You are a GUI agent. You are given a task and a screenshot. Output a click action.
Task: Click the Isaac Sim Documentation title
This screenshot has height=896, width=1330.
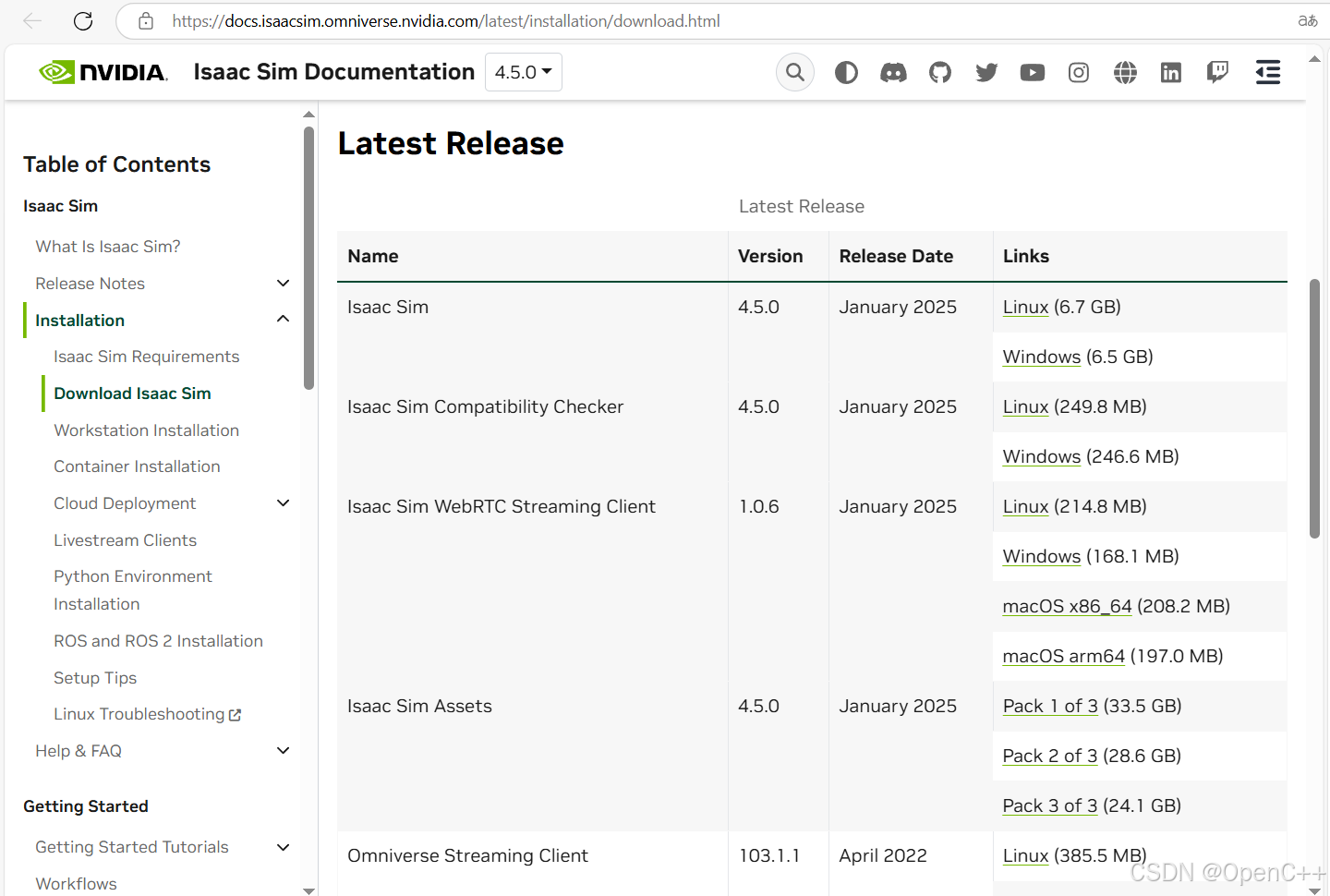tap(333, 72)
